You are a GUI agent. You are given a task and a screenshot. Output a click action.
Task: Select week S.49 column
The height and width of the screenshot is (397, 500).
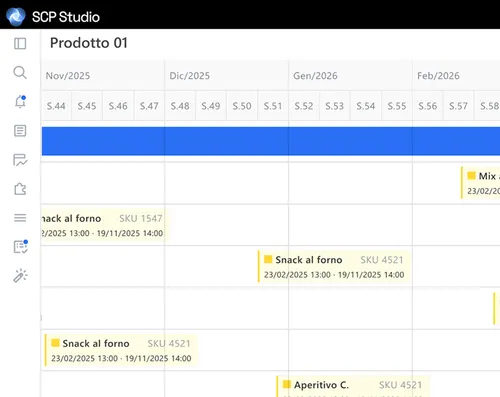click(x=211, y=106)
